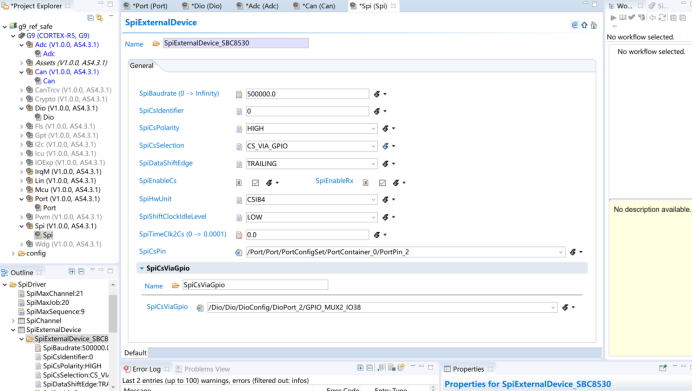
Task: Click the SpiBaudrate value field
Action: (307, 94)
